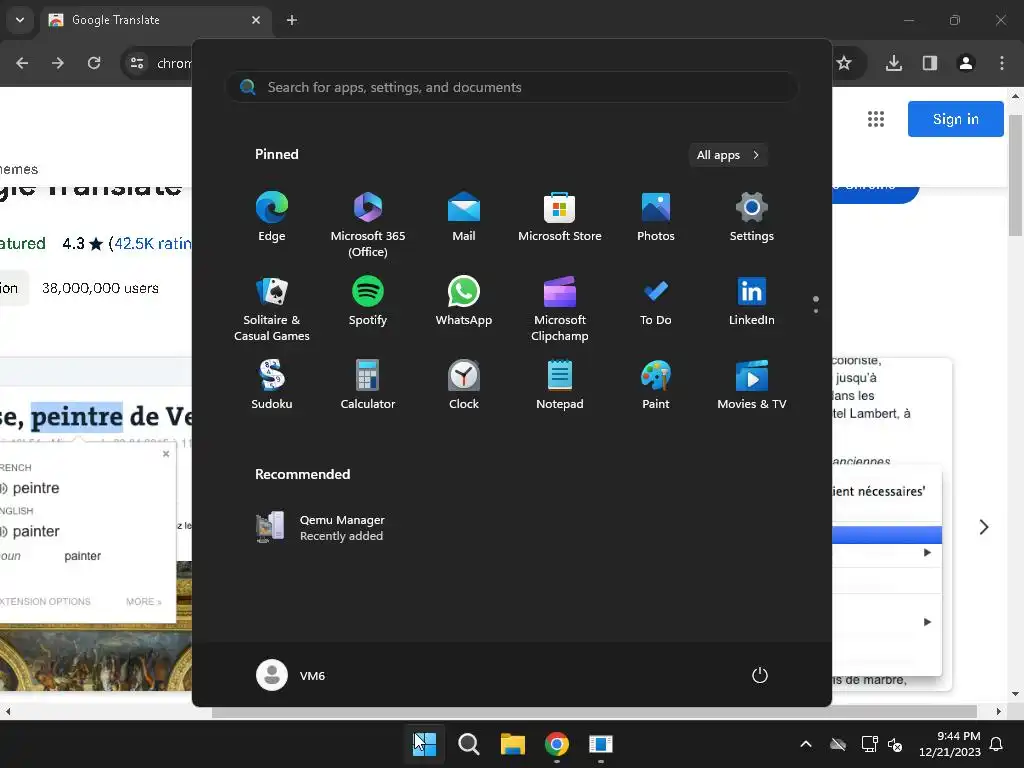
Task: Open network status tray icon
Action: (x=869, y=744)
